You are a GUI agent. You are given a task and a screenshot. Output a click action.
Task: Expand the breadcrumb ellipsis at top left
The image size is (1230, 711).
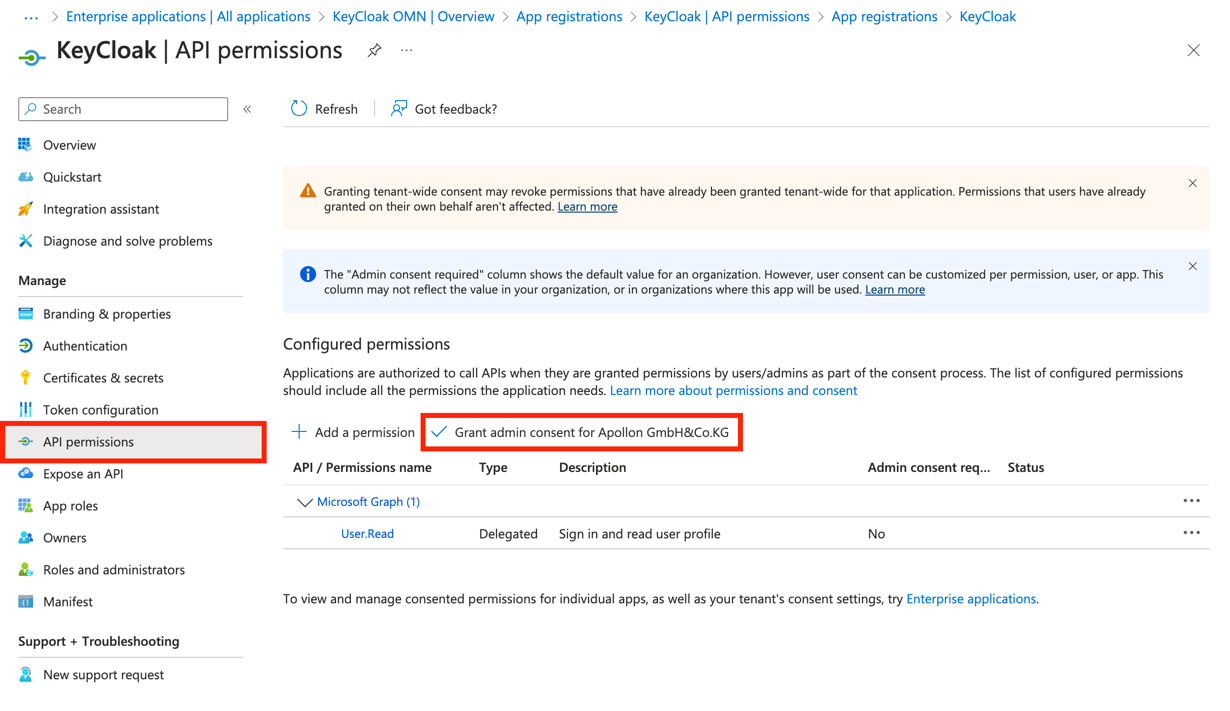click(x=31, y=17)
